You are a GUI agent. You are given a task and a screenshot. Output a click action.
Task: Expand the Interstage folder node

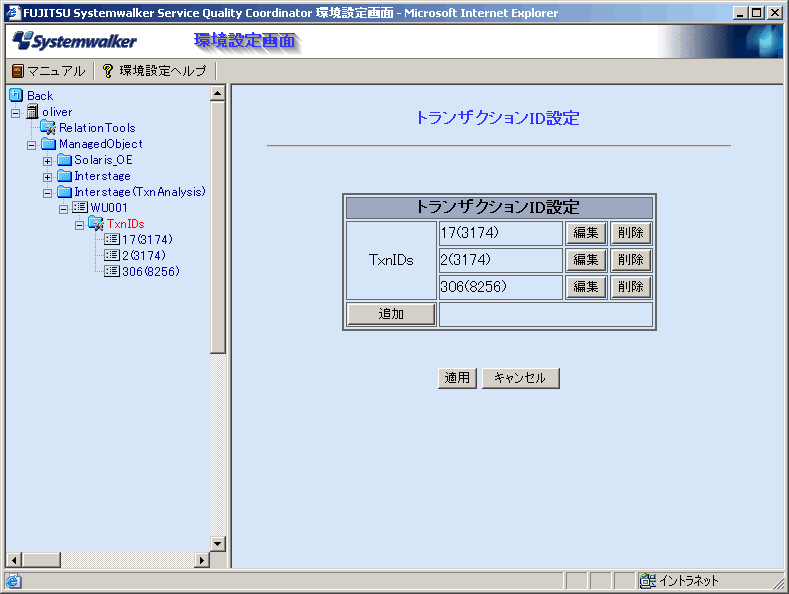pos(47,177)
